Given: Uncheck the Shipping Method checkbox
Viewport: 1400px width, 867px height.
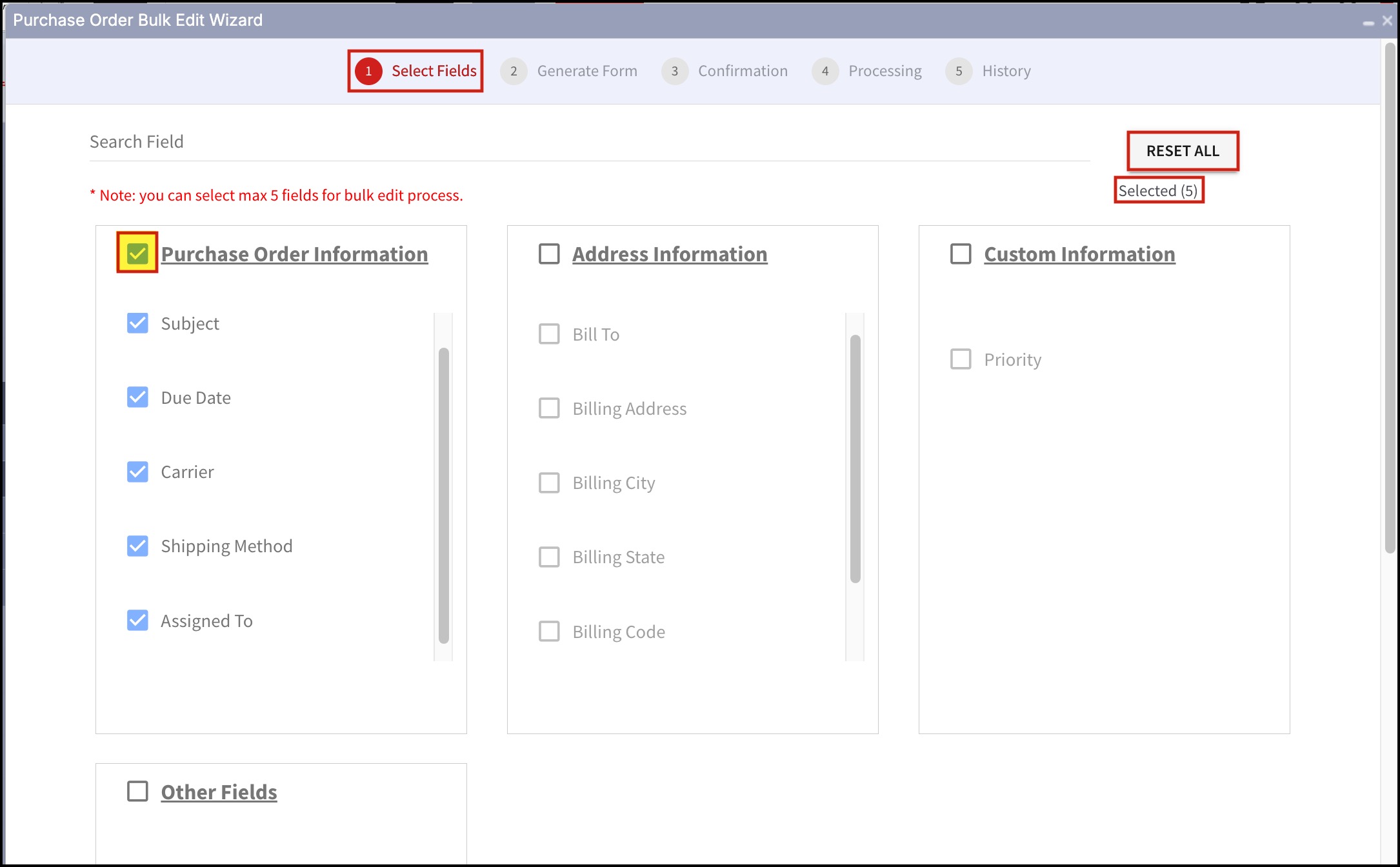Looking at the screenshot, I should (137, 546).
